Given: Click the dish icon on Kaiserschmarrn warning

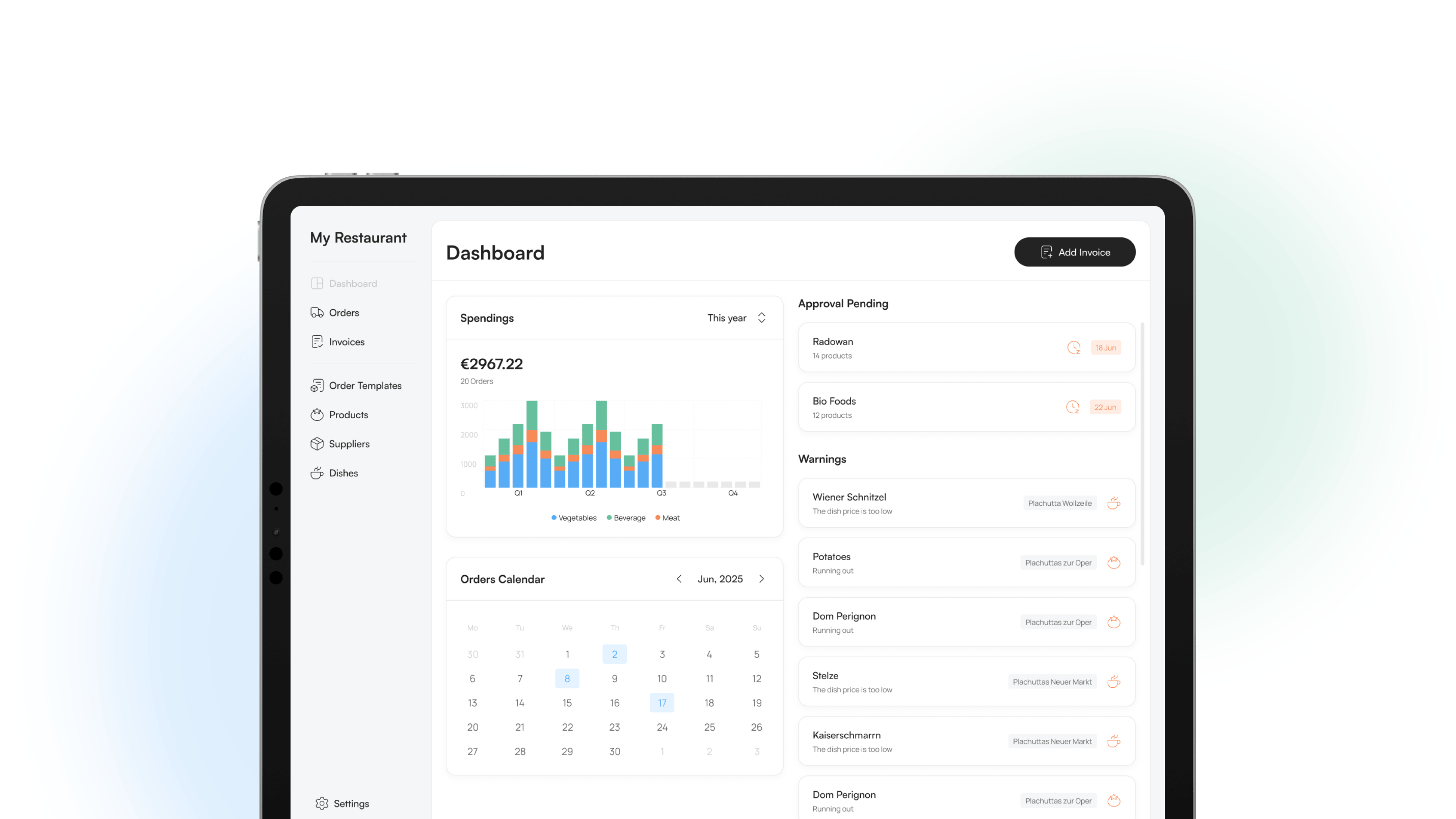Looking at the screenshot, I should coord(1114,741).
